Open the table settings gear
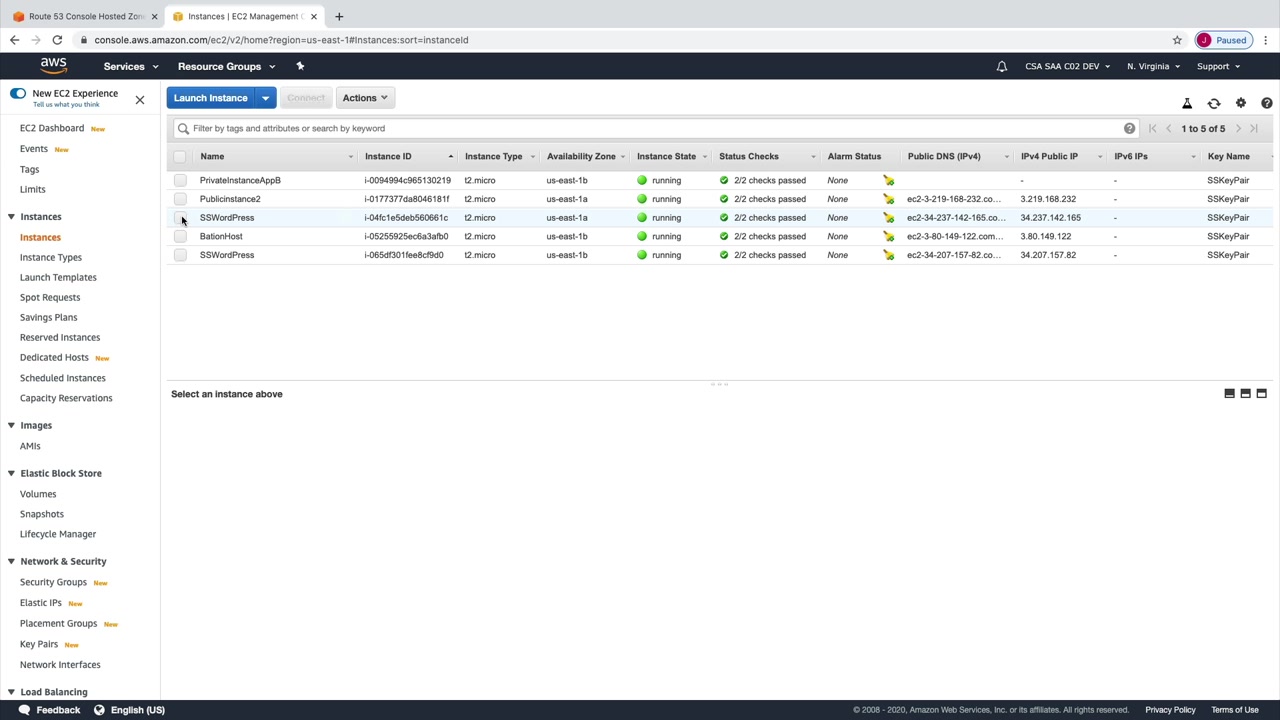 coord(1241,103)
